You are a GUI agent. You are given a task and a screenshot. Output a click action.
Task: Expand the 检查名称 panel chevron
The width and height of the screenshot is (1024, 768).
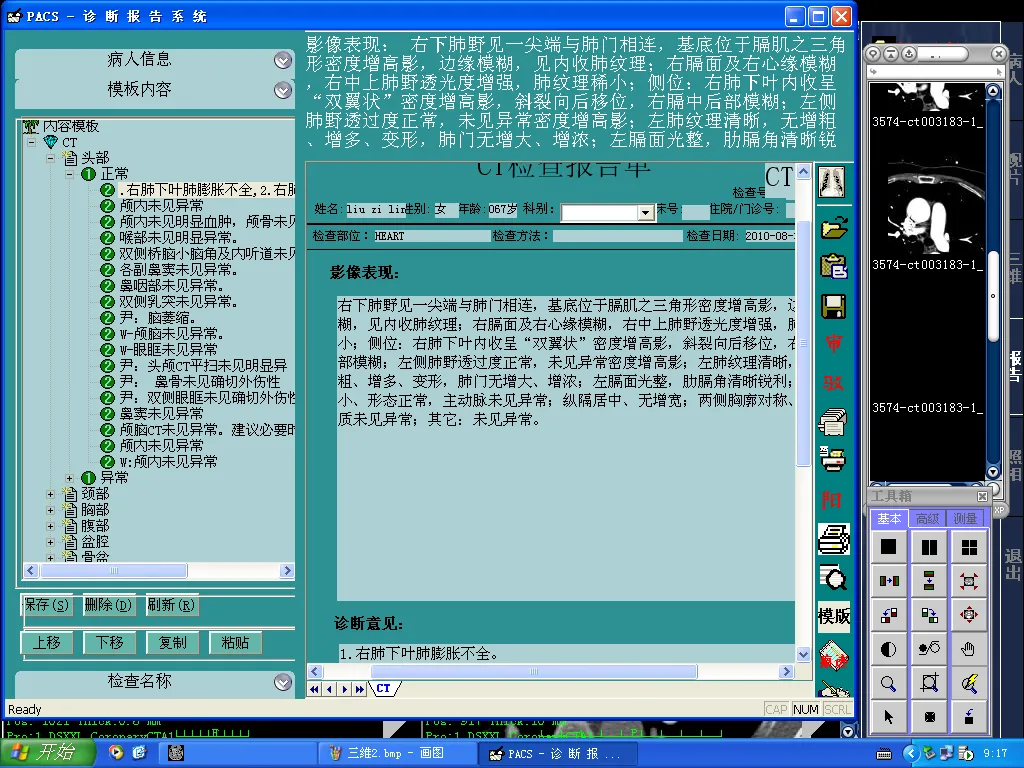coord(282,682)
